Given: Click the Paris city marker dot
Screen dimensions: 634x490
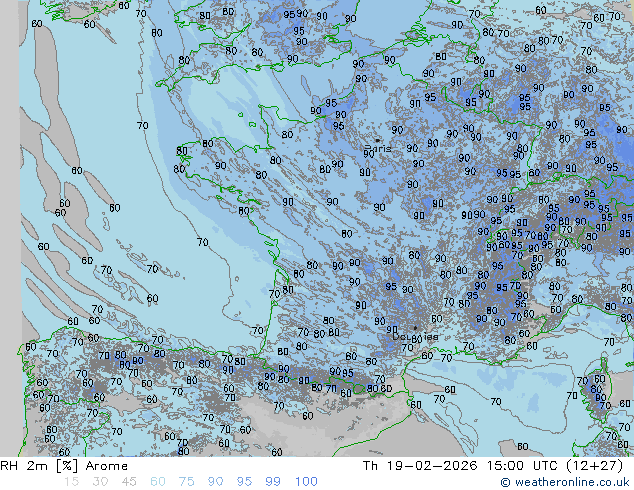Looking at the screenshot, I should tap(376, 140).
